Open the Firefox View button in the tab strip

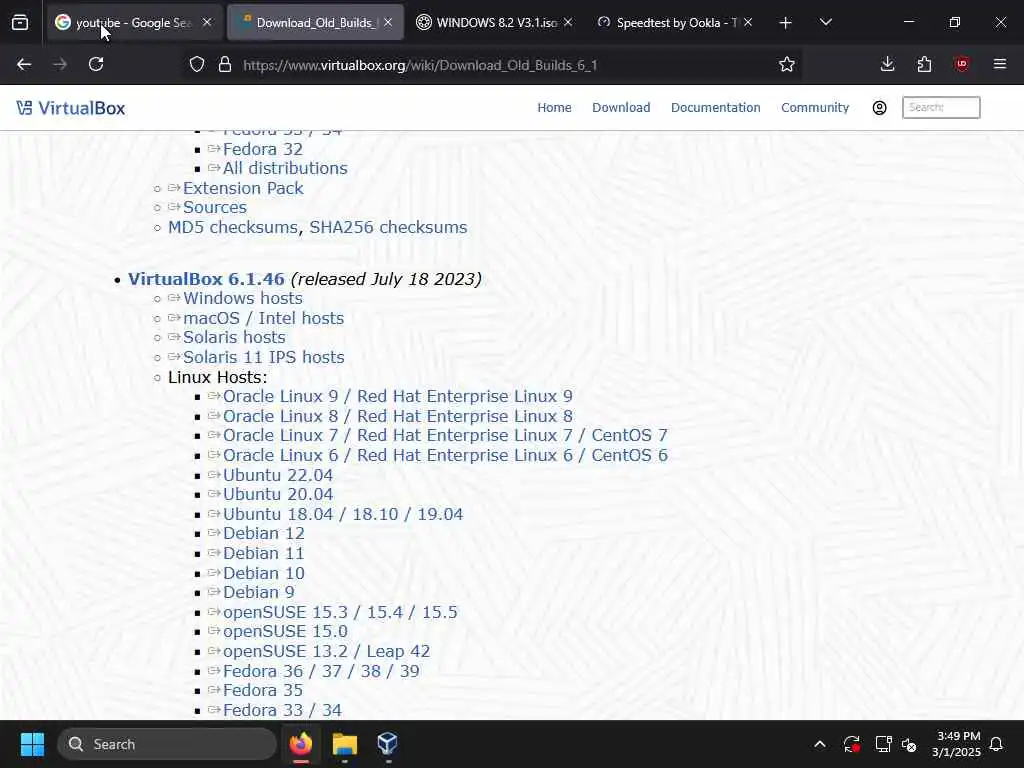pyautogui.click(x=20, y=23)
